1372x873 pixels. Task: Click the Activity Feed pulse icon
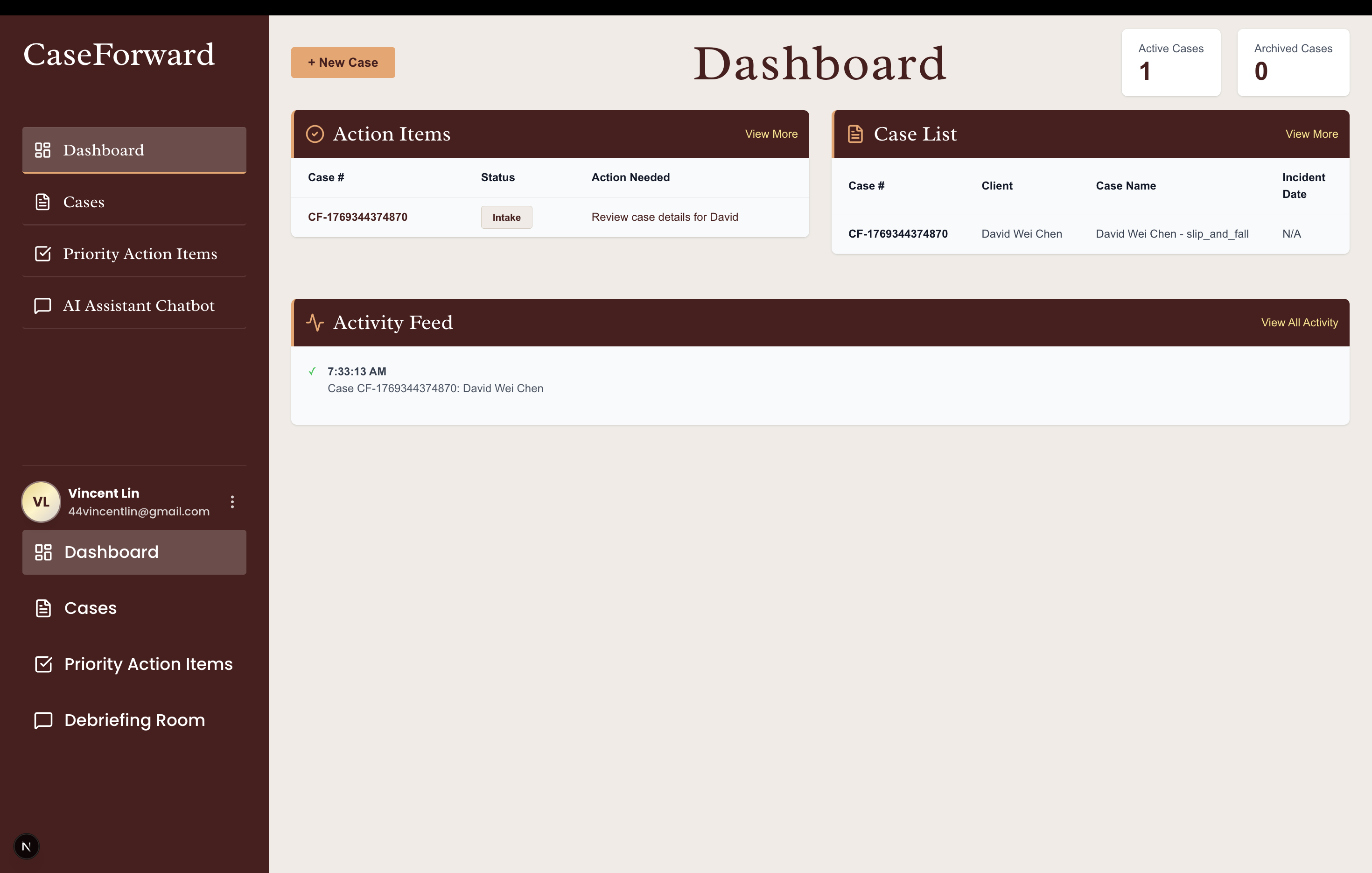315,323
